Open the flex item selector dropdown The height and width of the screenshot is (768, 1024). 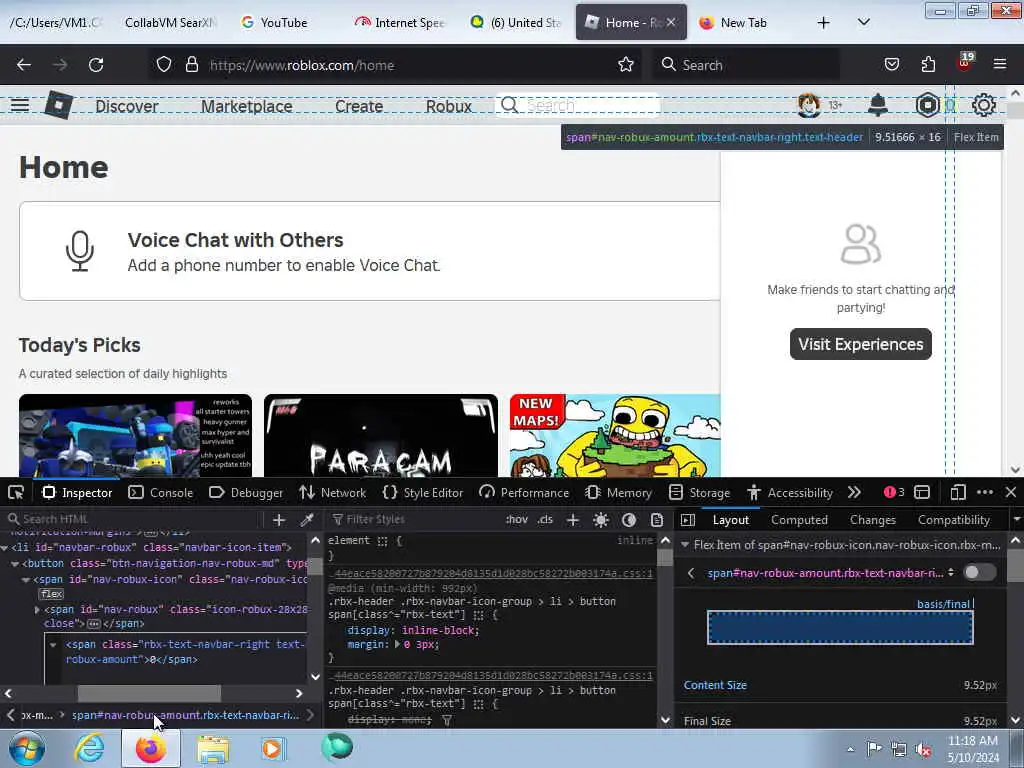click(831, 573)
